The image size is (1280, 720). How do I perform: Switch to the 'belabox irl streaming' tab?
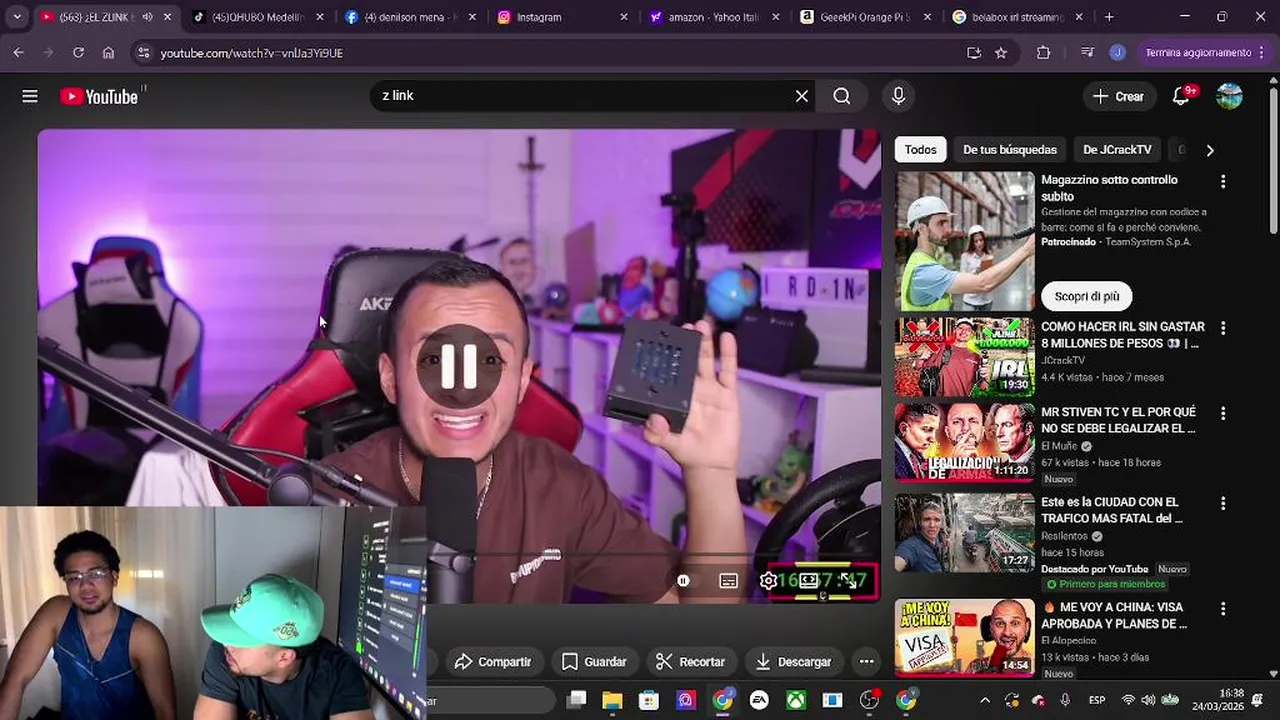coord(1018,17)
